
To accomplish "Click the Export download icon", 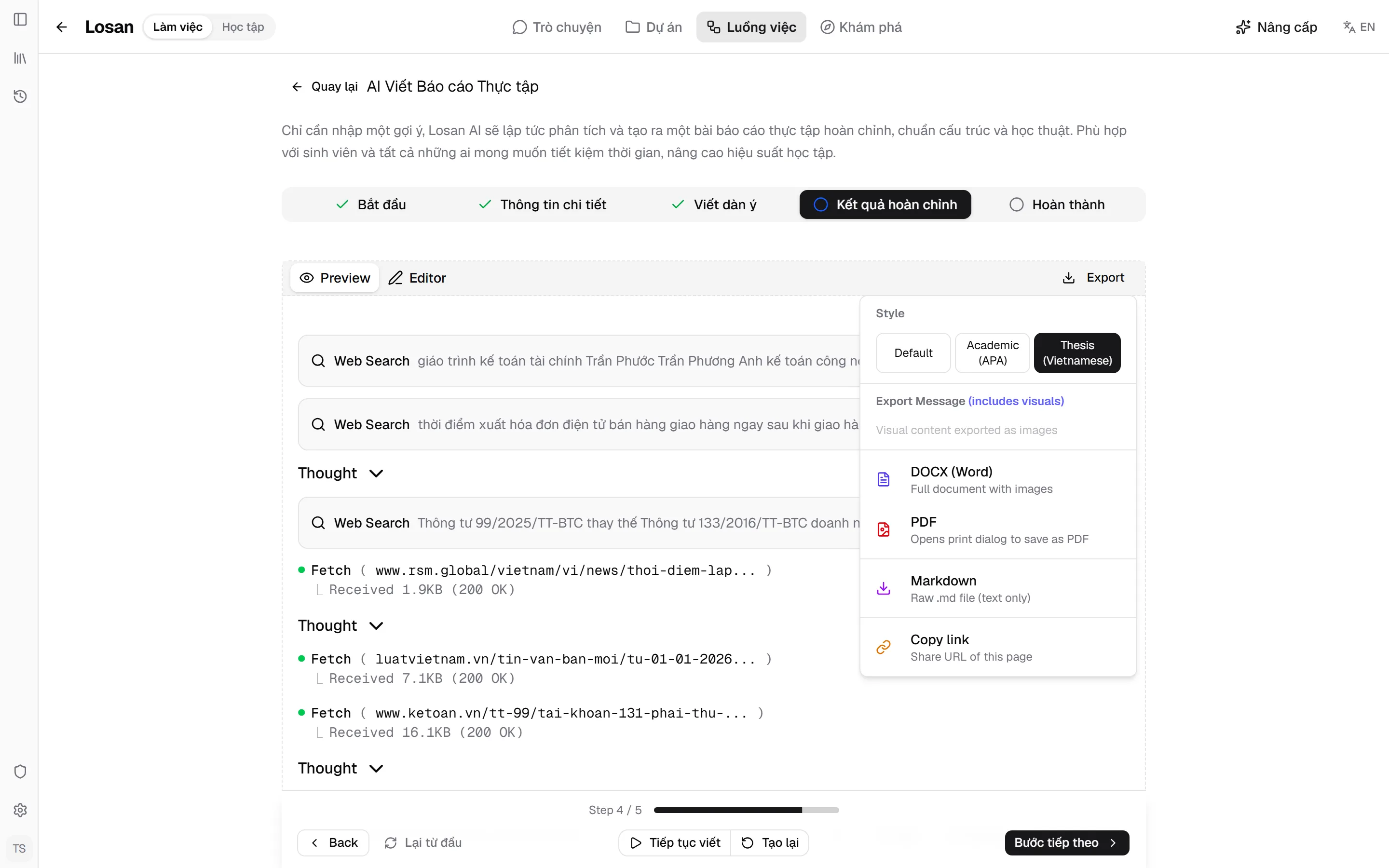I will (1068, 278).
